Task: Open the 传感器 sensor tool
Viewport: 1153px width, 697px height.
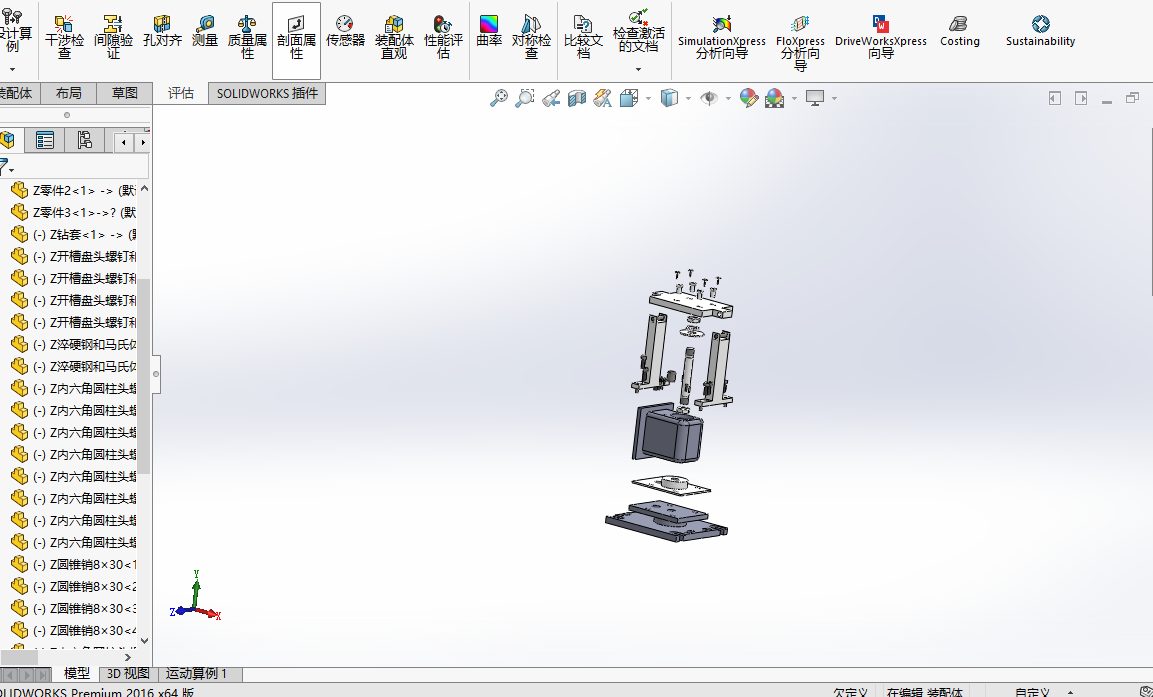Action: [x=345, y=32]
